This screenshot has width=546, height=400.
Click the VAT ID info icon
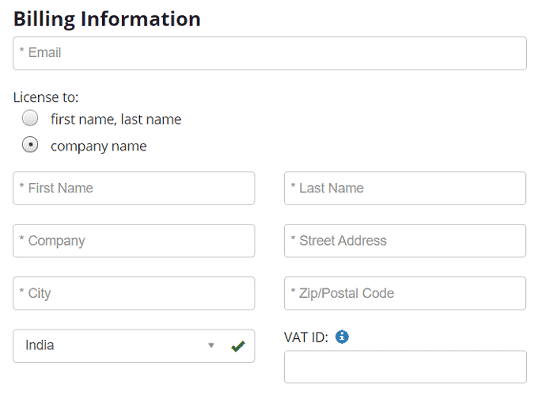coord(342,337)
